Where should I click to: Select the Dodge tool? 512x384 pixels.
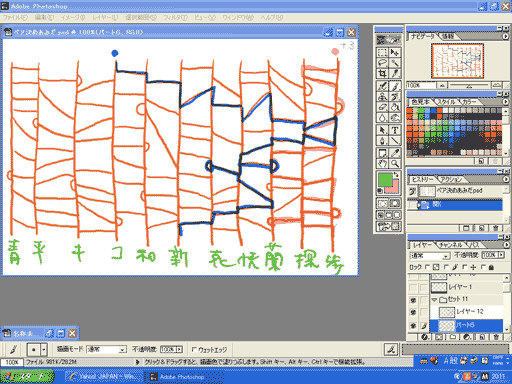coord(395,117)
